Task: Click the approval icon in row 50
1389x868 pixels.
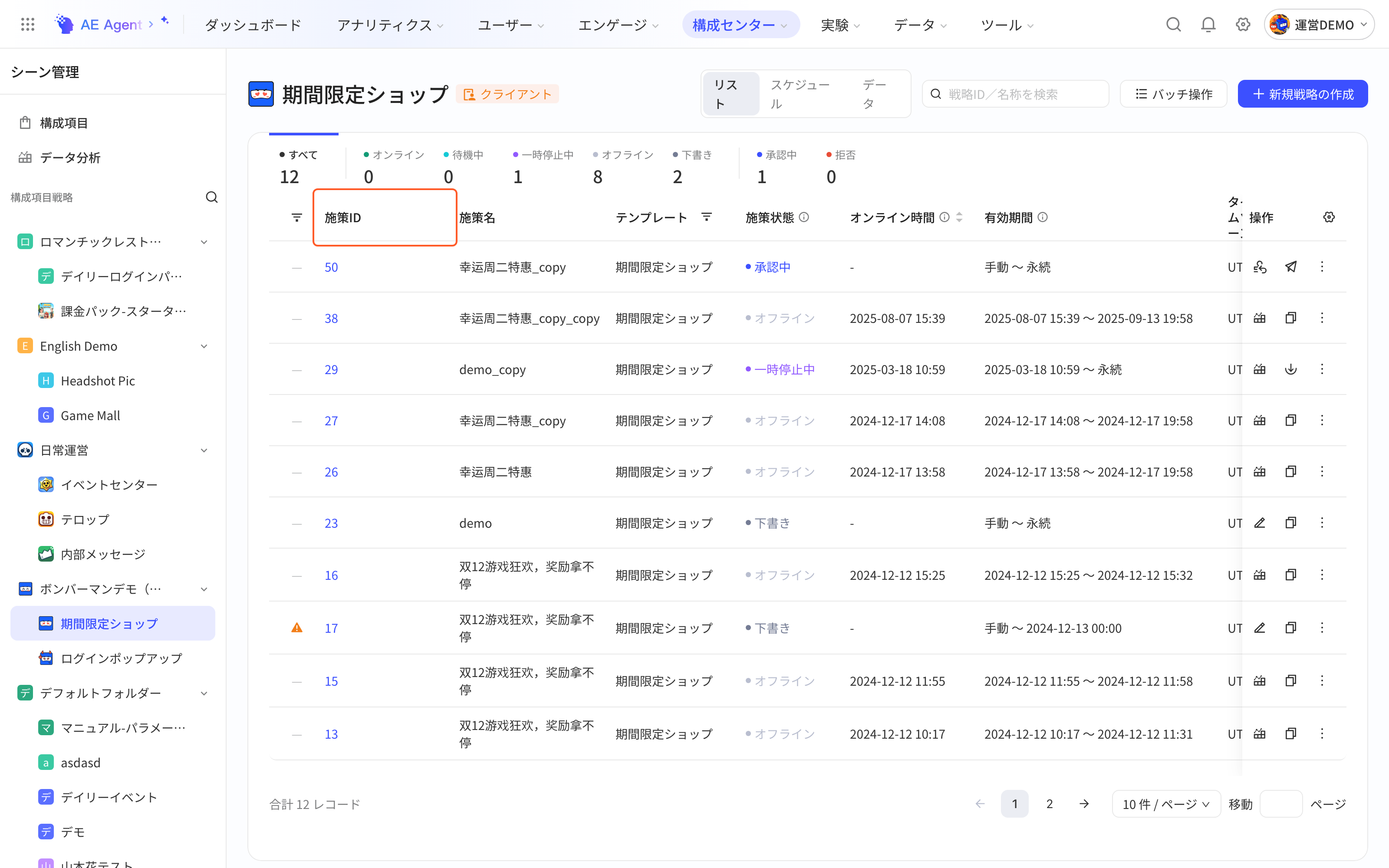Action: [x=1260, y=266]
